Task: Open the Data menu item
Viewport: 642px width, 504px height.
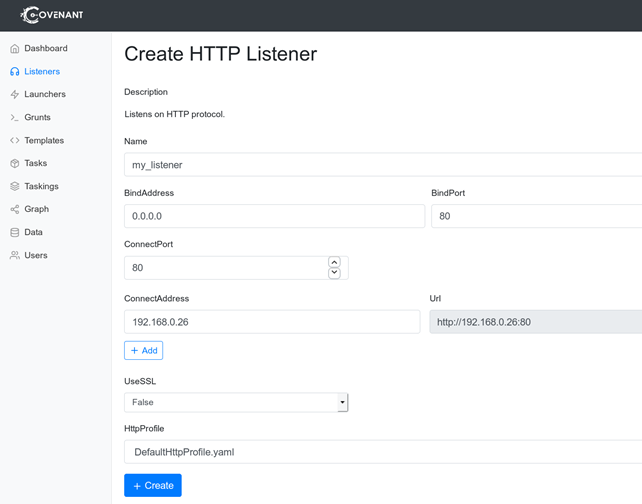Action: point(33,232)
